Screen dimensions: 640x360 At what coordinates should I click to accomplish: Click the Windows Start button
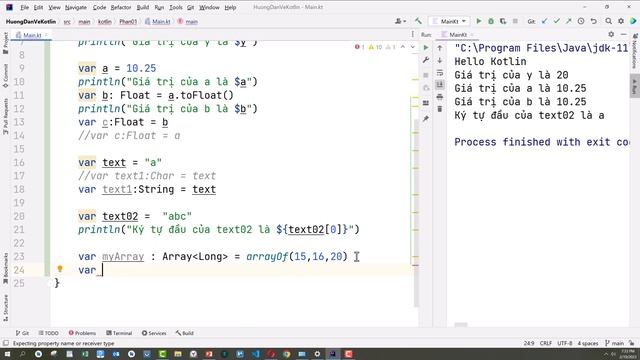click(x=7, y=354)
